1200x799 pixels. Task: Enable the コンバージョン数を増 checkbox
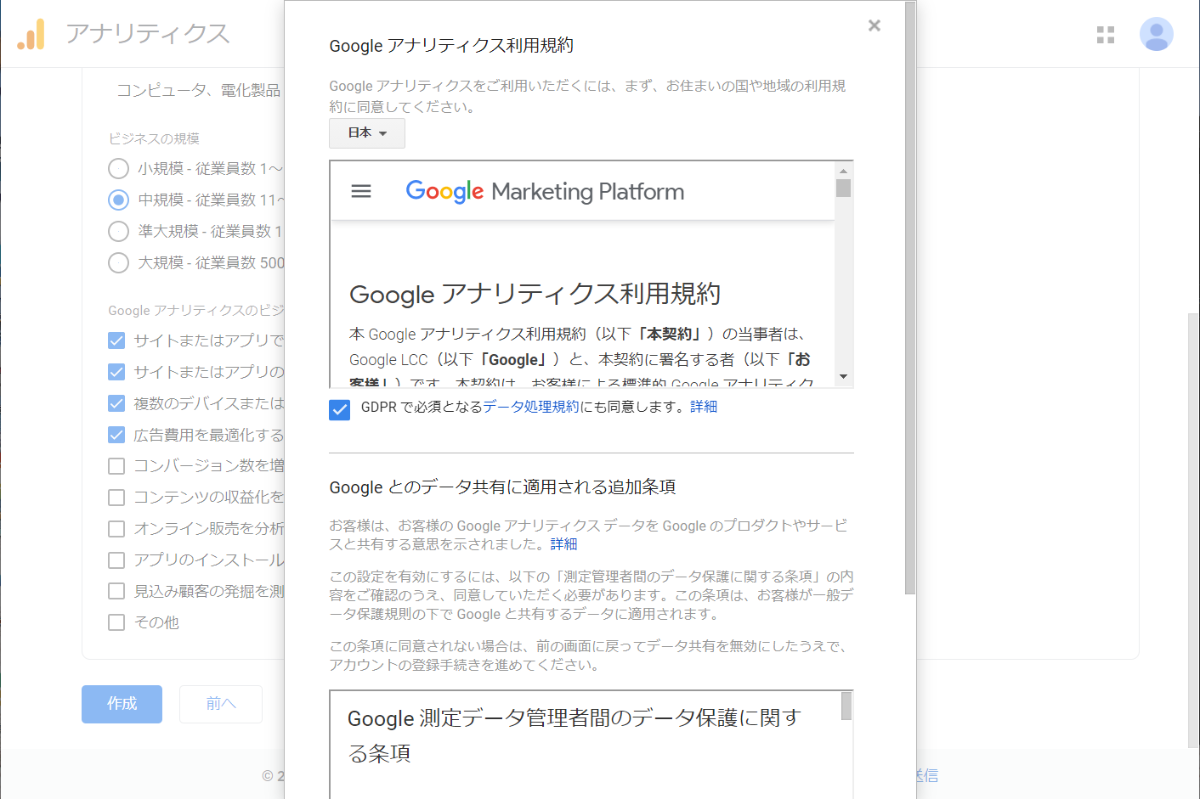(x=117, y=466)
